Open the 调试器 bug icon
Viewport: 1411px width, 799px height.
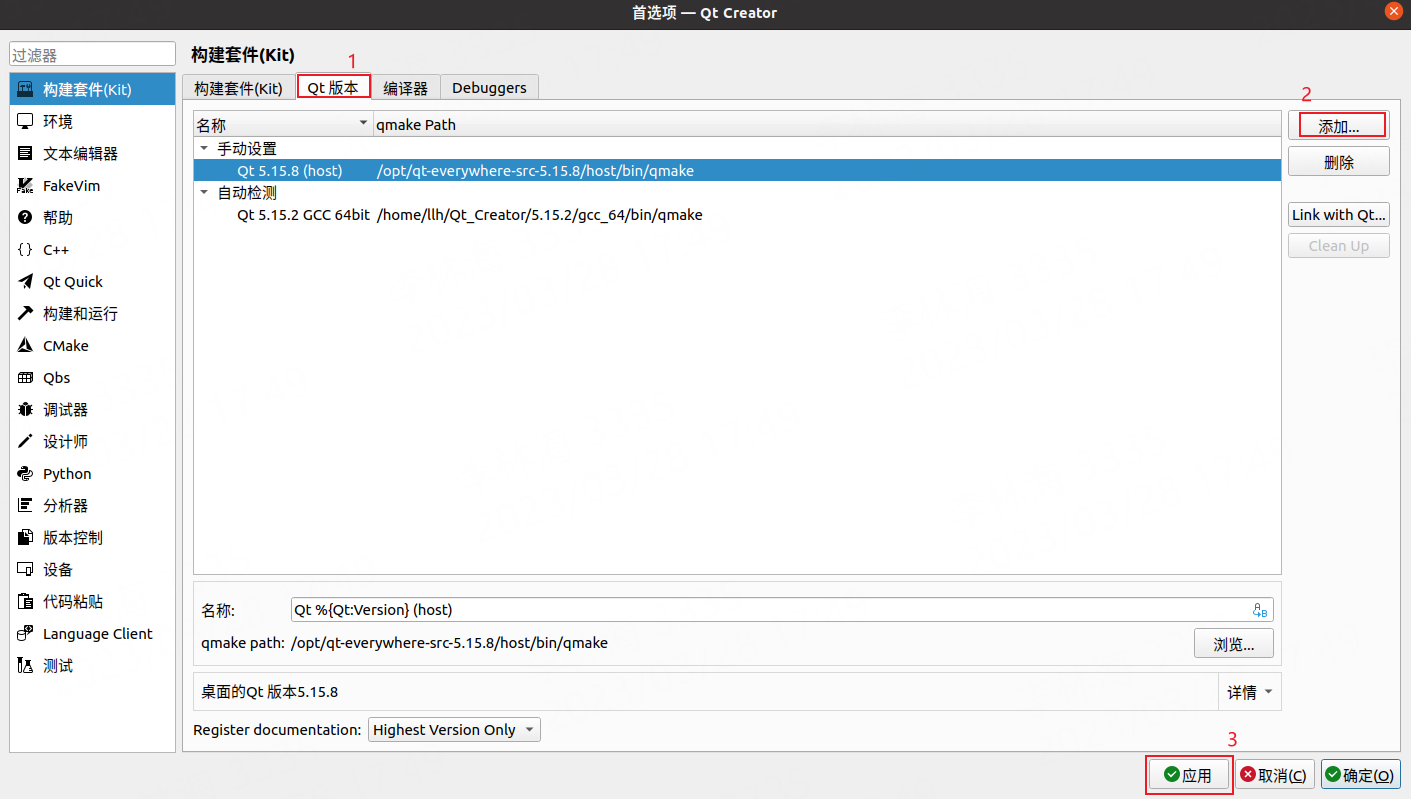tap(26, 410)
